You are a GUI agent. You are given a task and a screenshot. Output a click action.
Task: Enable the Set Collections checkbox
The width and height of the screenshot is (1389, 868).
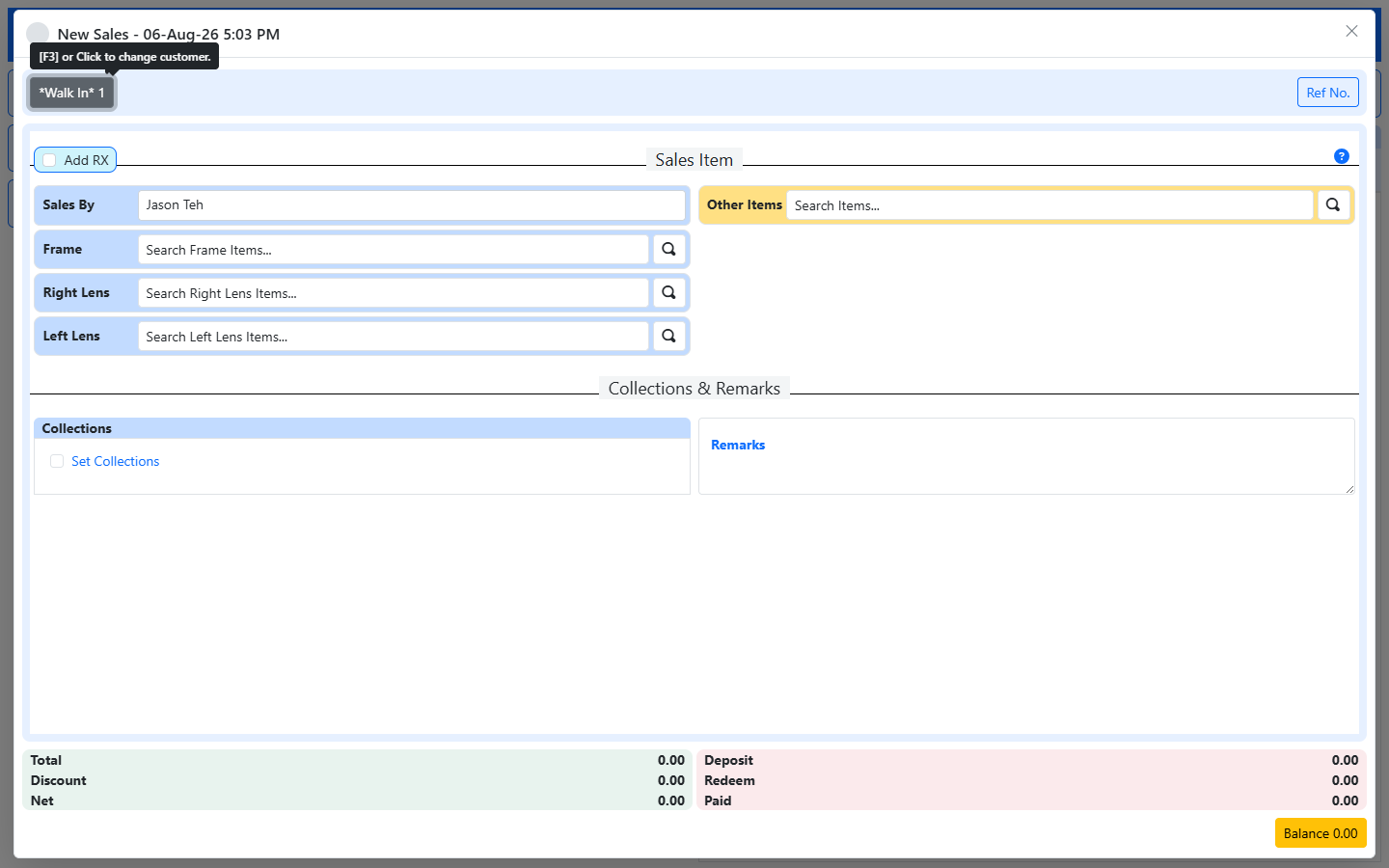tap(57, 461)
